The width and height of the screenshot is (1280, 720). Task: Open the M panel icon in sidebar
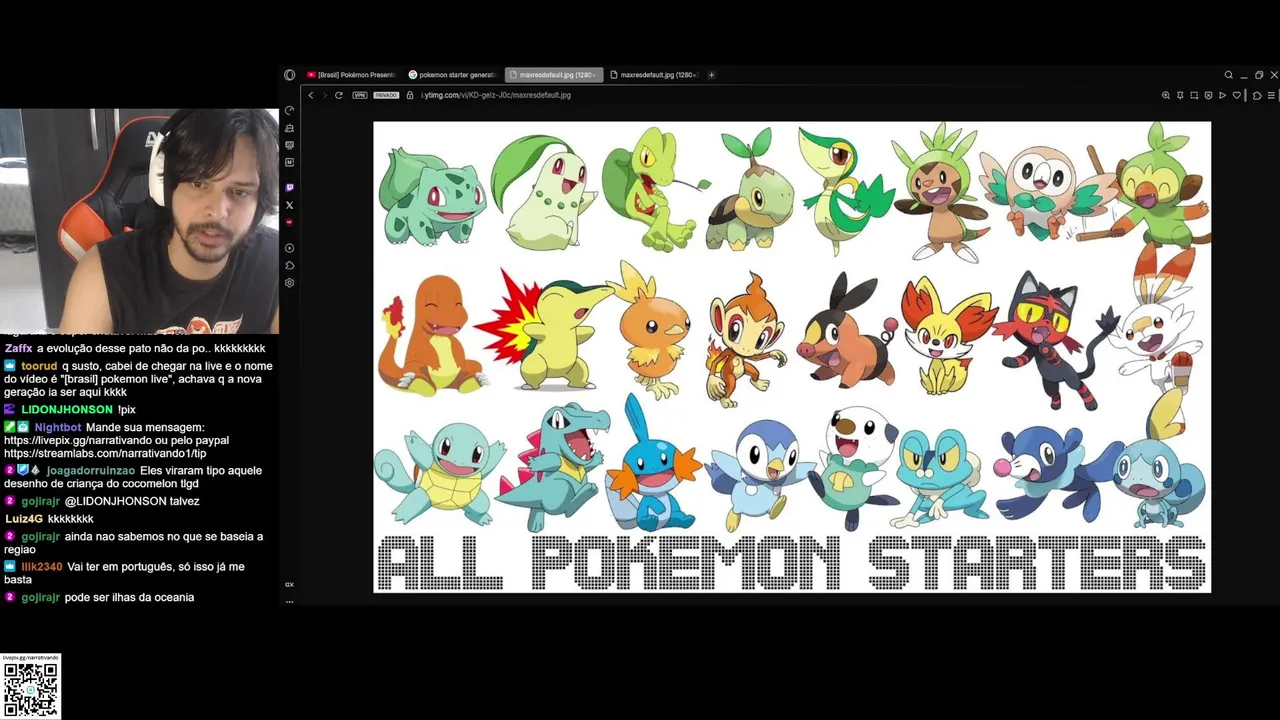coord(289,163)
